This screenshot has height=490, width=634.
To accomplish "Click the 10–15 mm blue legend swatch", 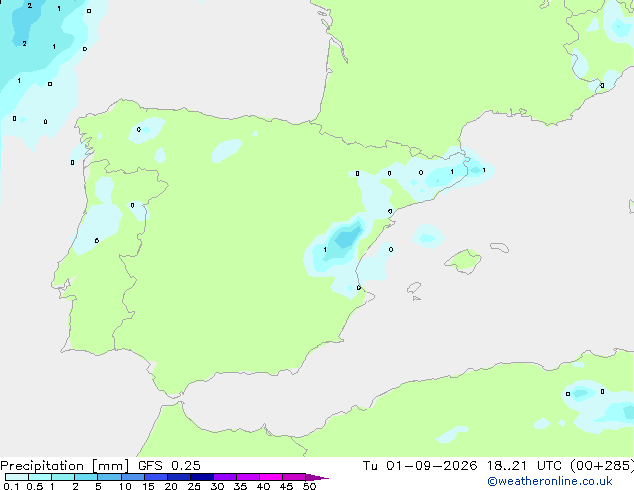I will tap(132, 477).
